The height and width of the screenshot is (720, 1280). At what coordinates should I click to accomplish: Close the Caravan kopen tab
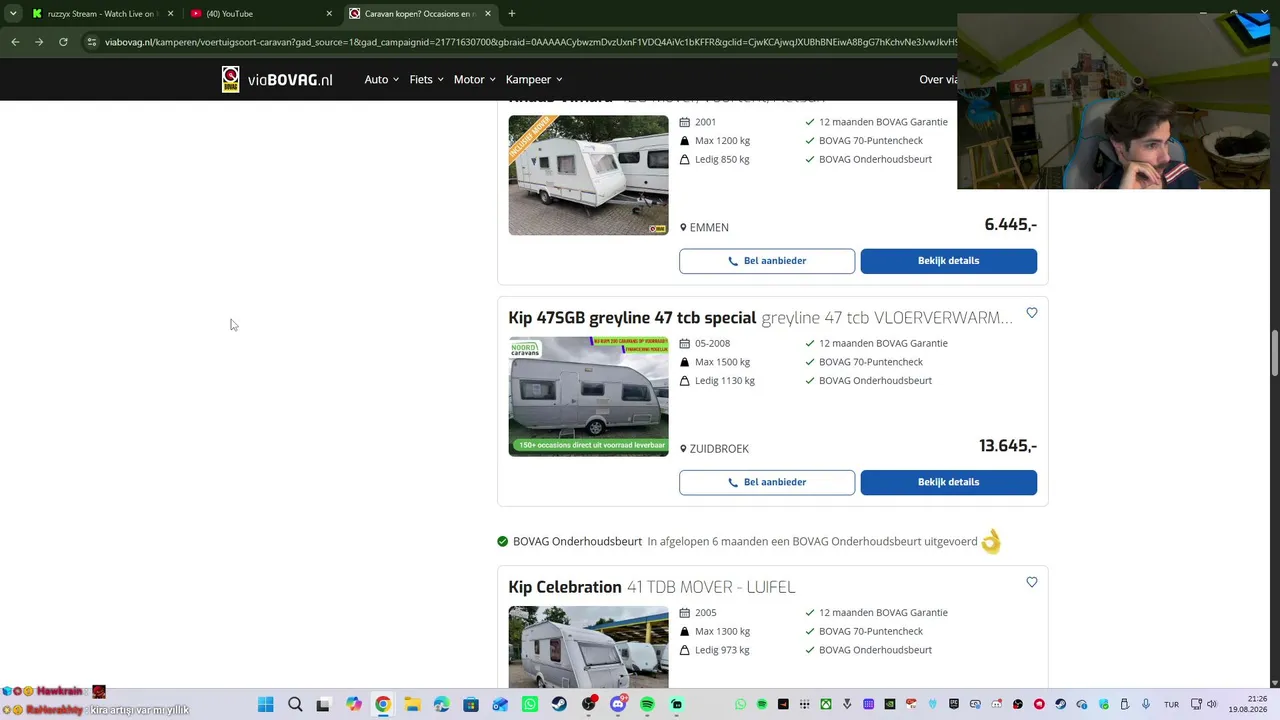488,14
